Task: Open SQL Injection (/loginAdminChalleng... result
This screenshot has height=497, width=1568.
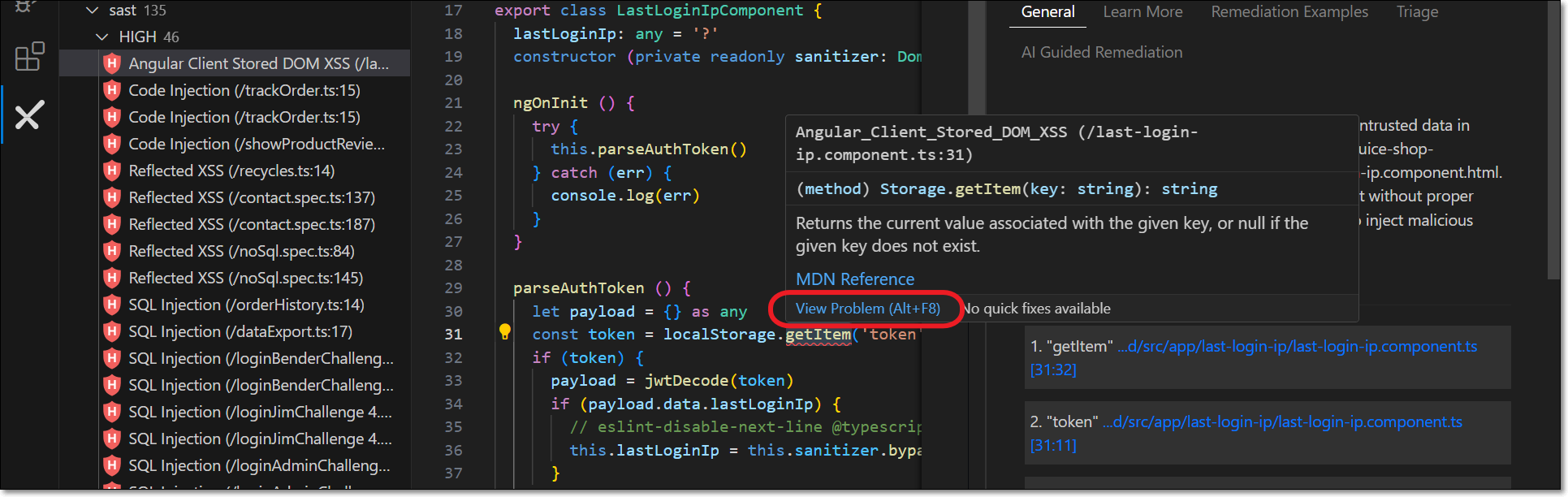Action: pyautogui.click(x=259, y=465)
